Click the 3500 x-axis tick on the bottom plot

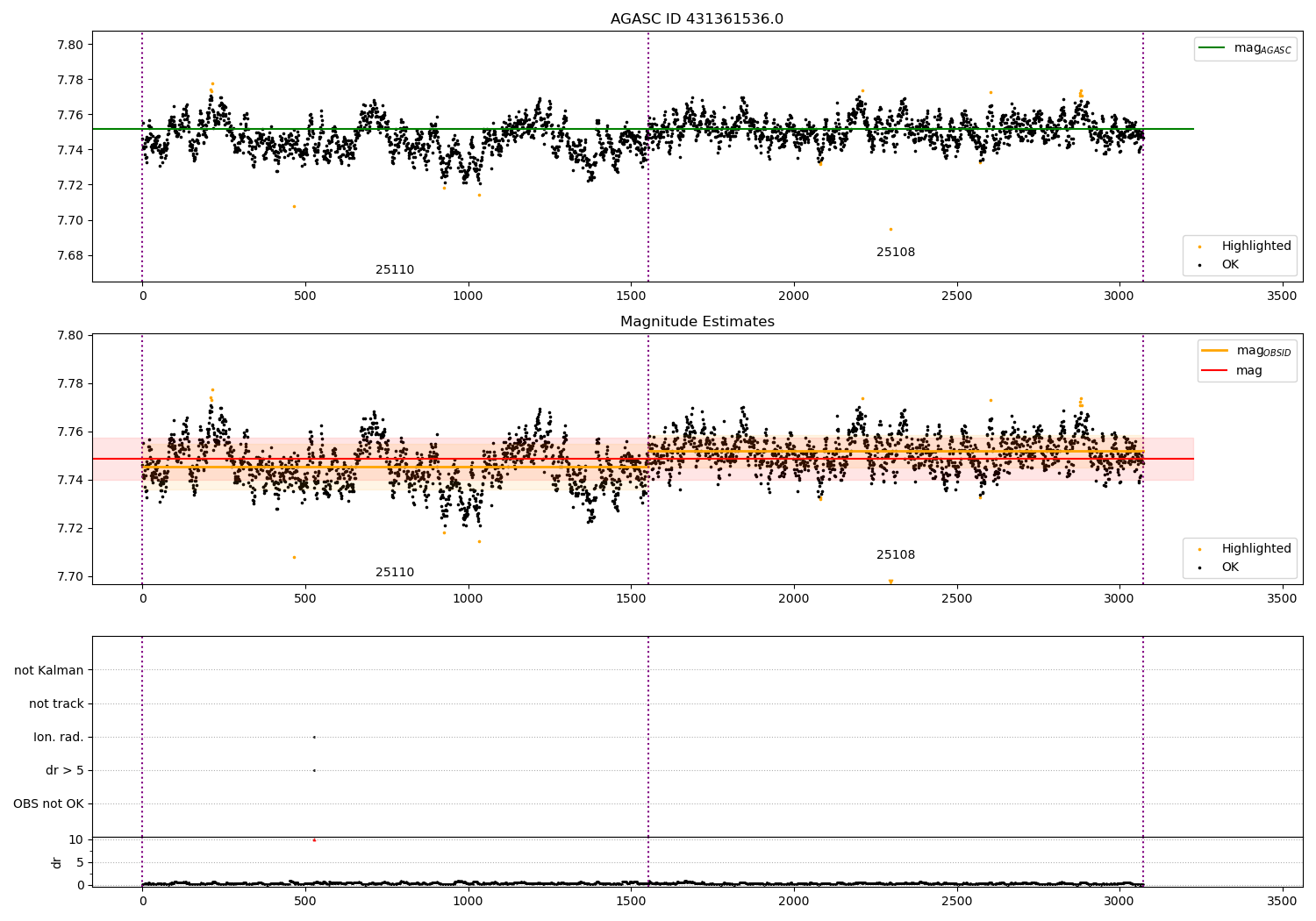click(1282, 901)
